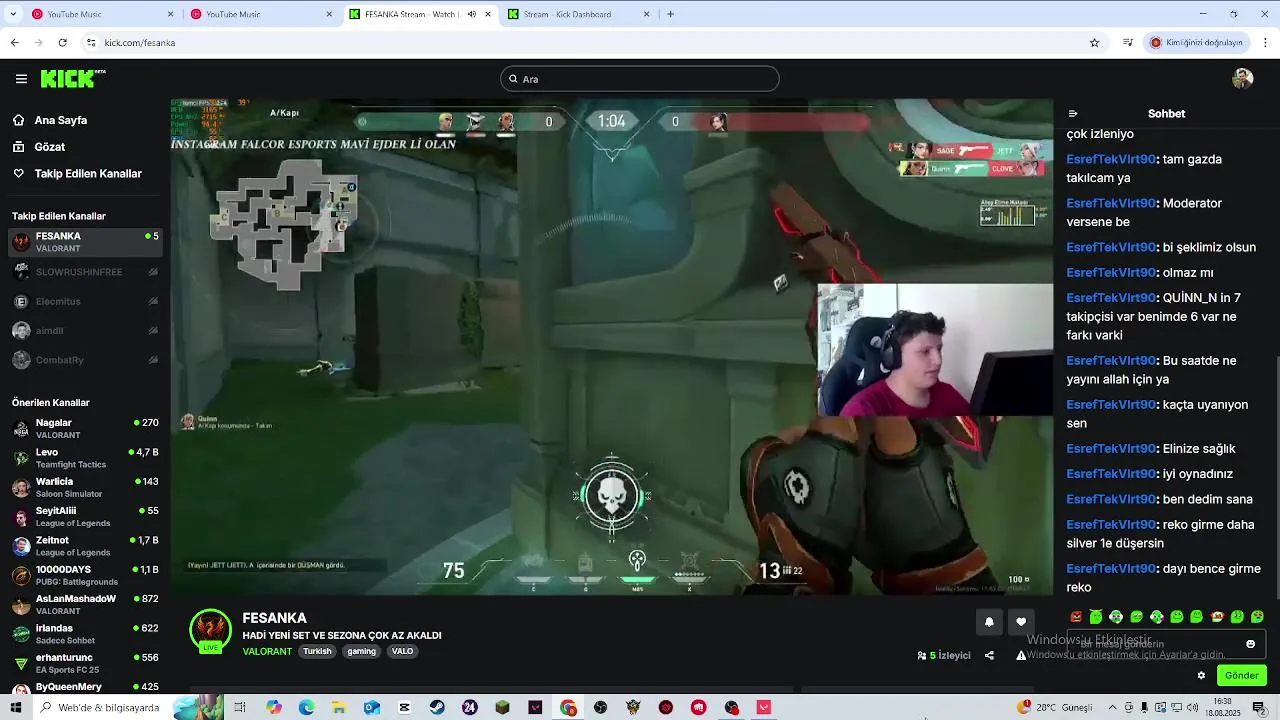Open OBS Studio from the taskbar

(600, 707)
